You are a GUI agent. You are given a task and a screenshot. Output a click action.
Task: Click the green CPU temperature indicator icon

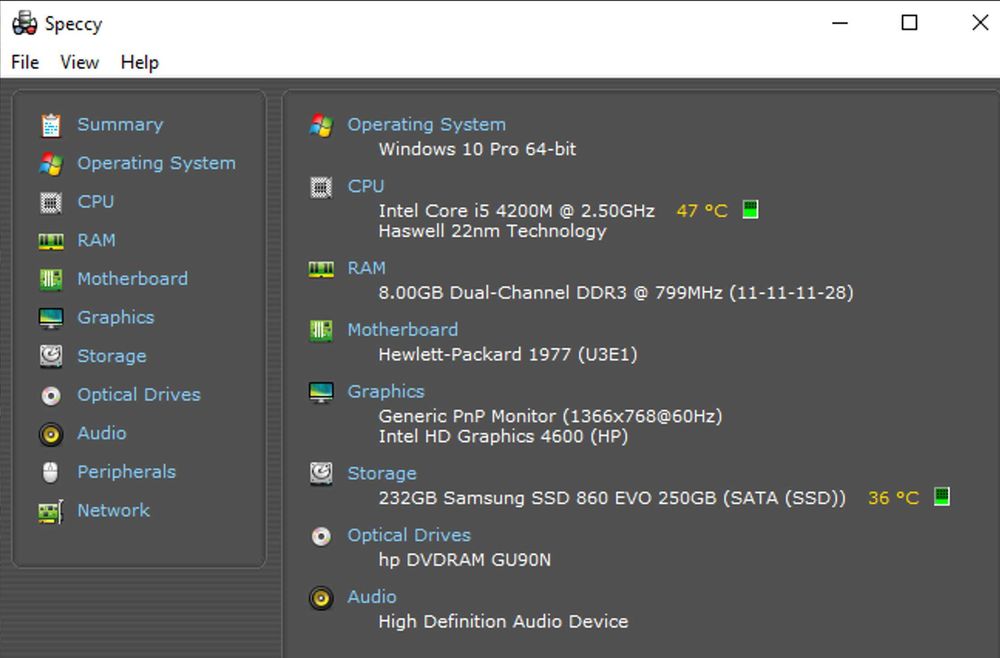pos(751,209)
